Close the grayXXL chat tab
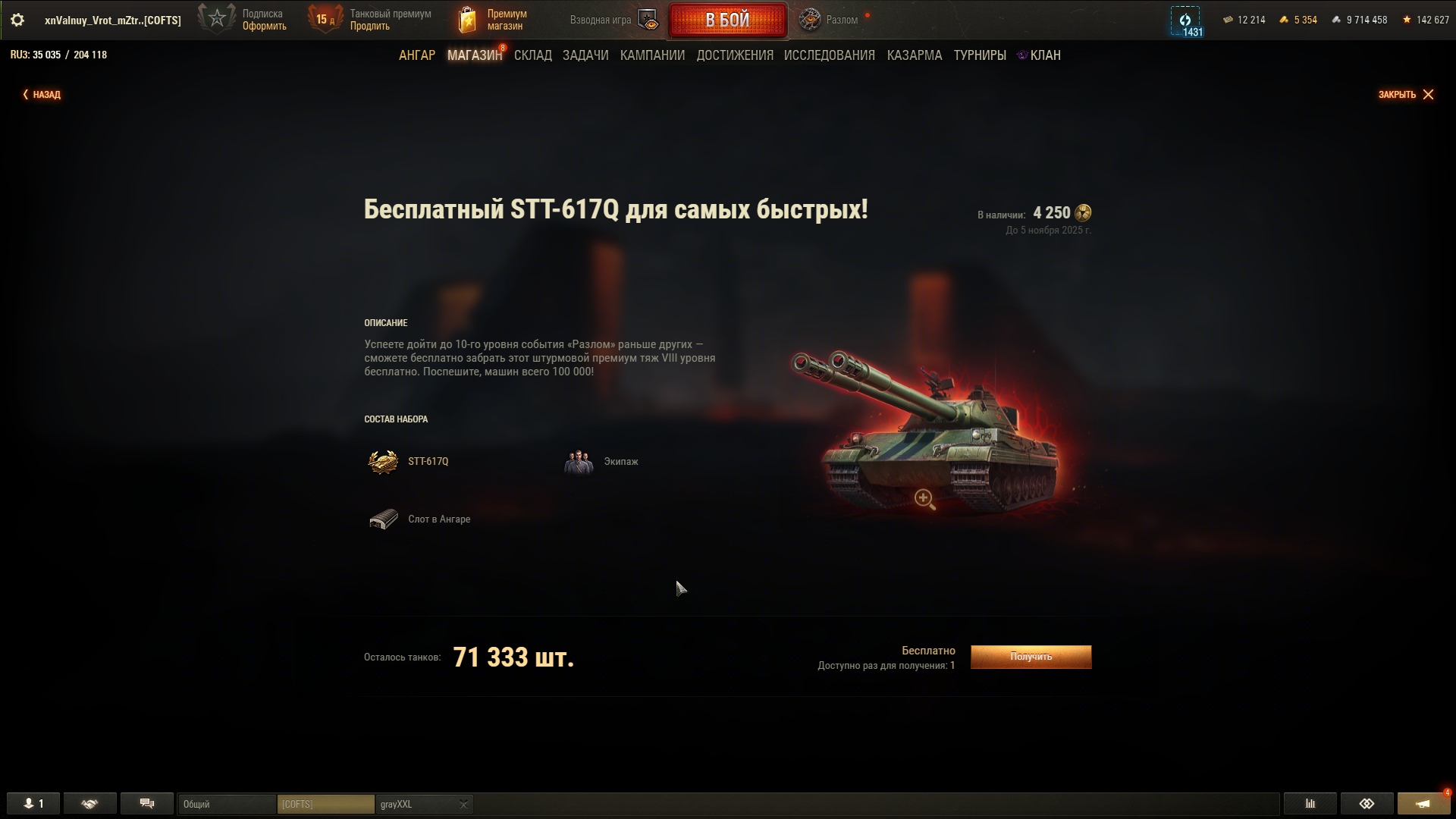The image size is (1456, 819). 463,805
